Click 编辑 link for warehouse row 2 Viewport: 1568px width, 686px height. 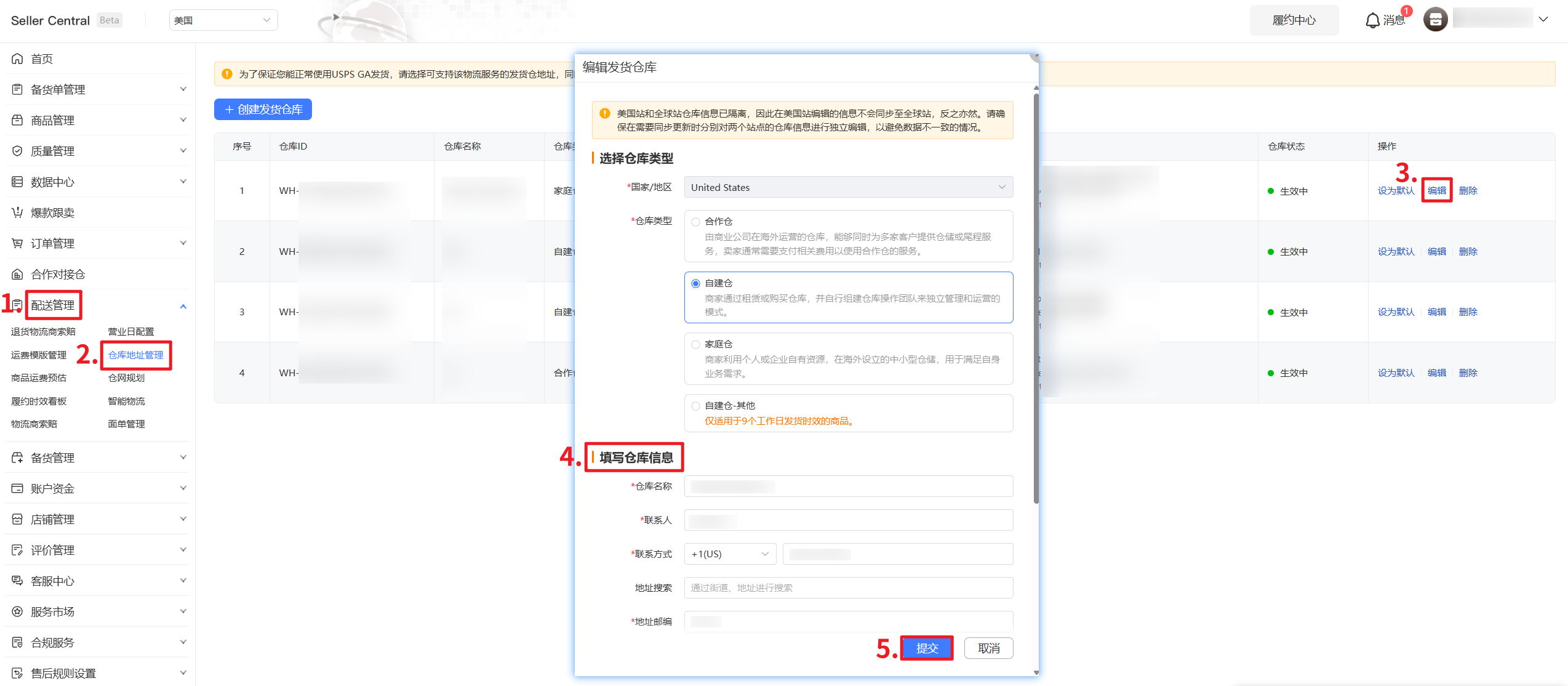1436,251
